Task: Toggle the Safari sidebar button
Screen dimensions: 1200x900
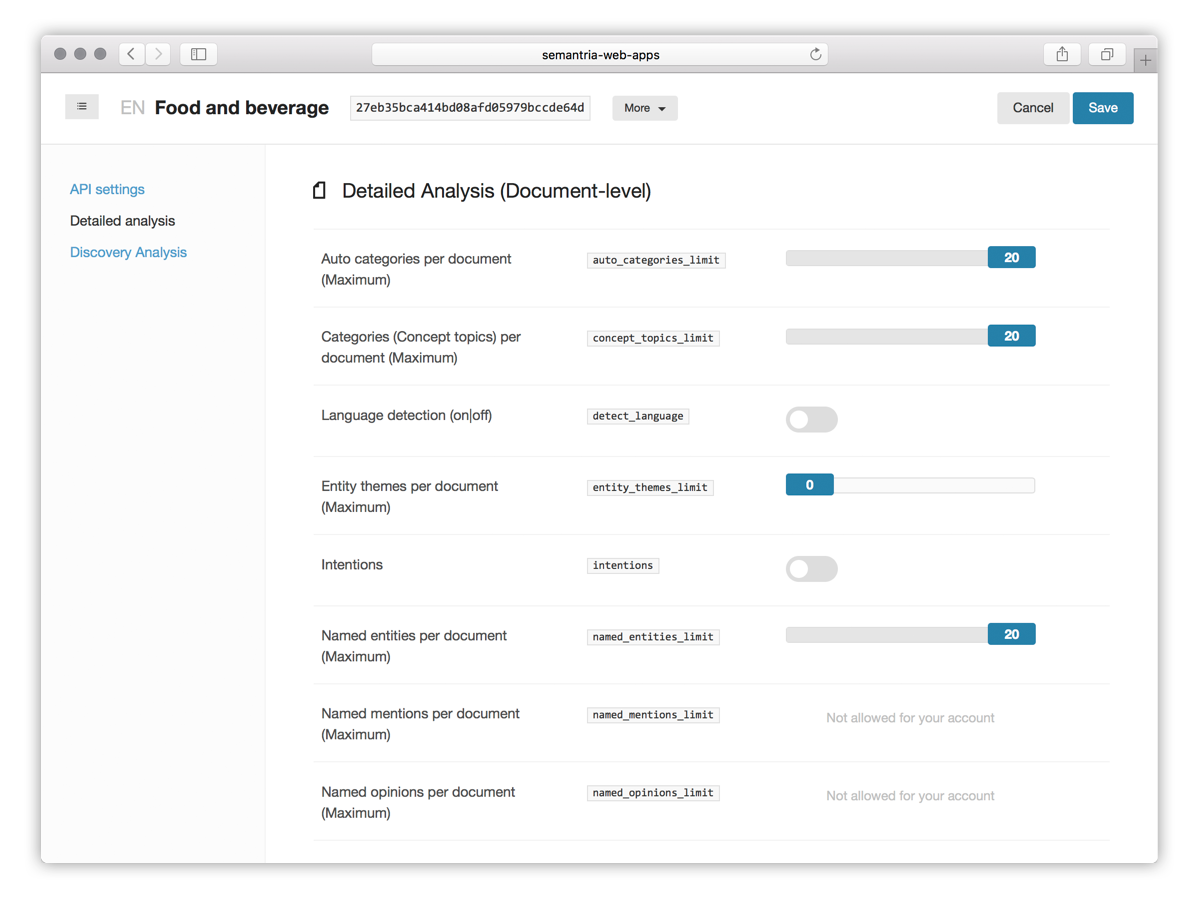Action: pos(198,54)
